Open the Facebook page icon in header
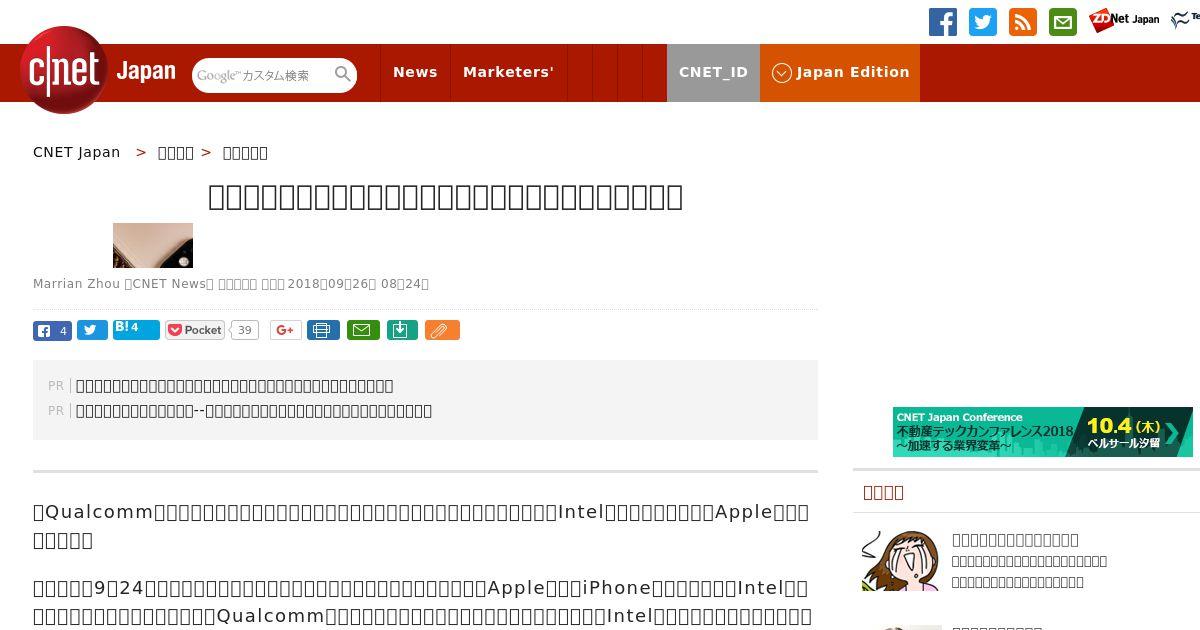The height and width of the screenshot is (630, 1200). tap(943, 22)
